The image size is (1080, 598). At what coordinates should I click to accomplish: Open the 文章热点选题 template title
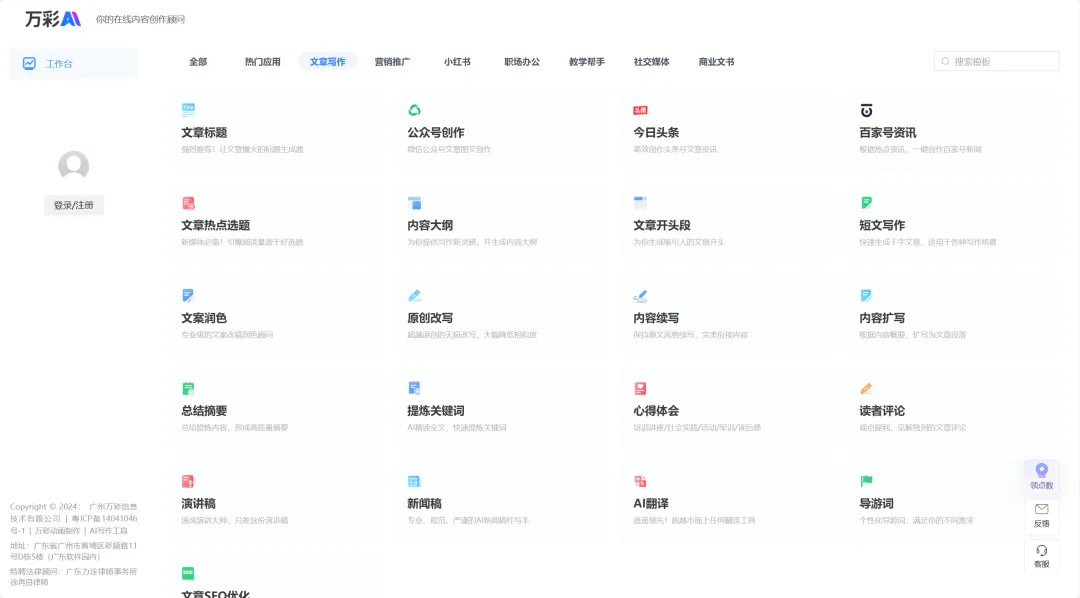216,225
